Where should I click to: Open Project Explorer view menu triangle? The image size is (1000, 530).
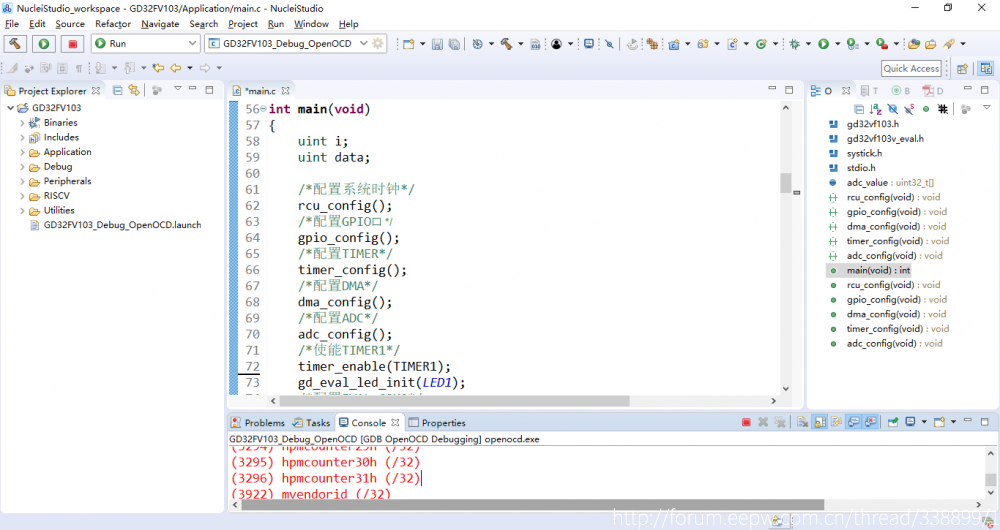tap(178, 89)
